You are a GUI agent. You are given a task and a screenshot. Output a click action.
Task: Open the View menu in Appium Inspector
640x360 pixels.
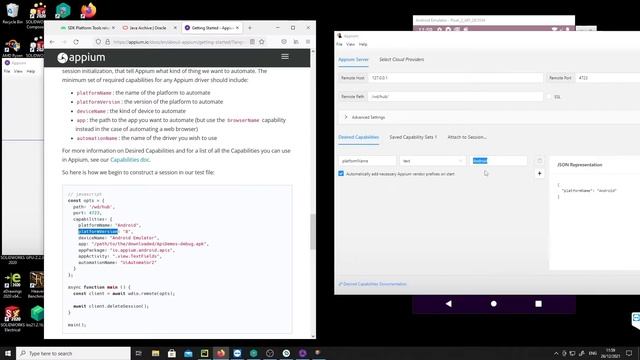pos(351,44)
